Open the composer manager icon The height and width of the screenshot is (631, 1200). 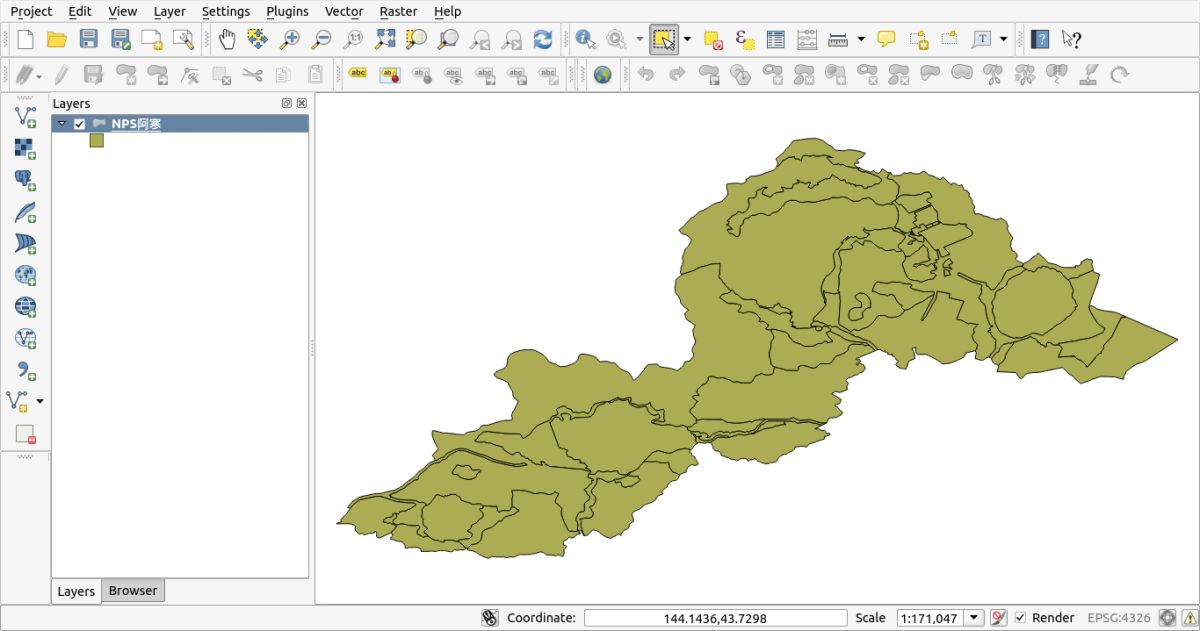point(183,39)
